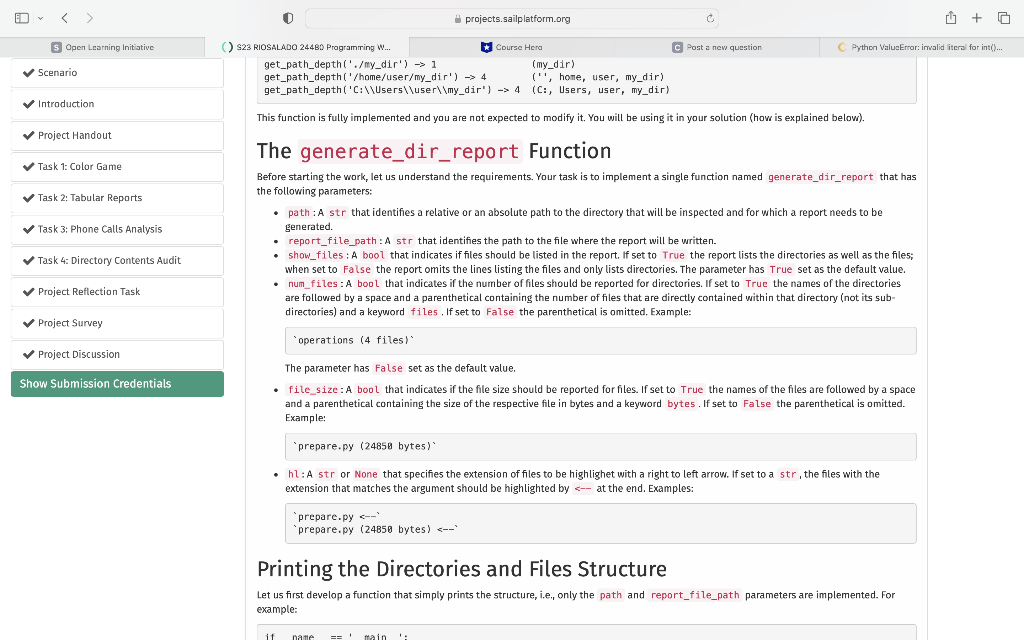Open the sidebar dropdown chevron
The image size is (1024, 640).
[39, 18]
